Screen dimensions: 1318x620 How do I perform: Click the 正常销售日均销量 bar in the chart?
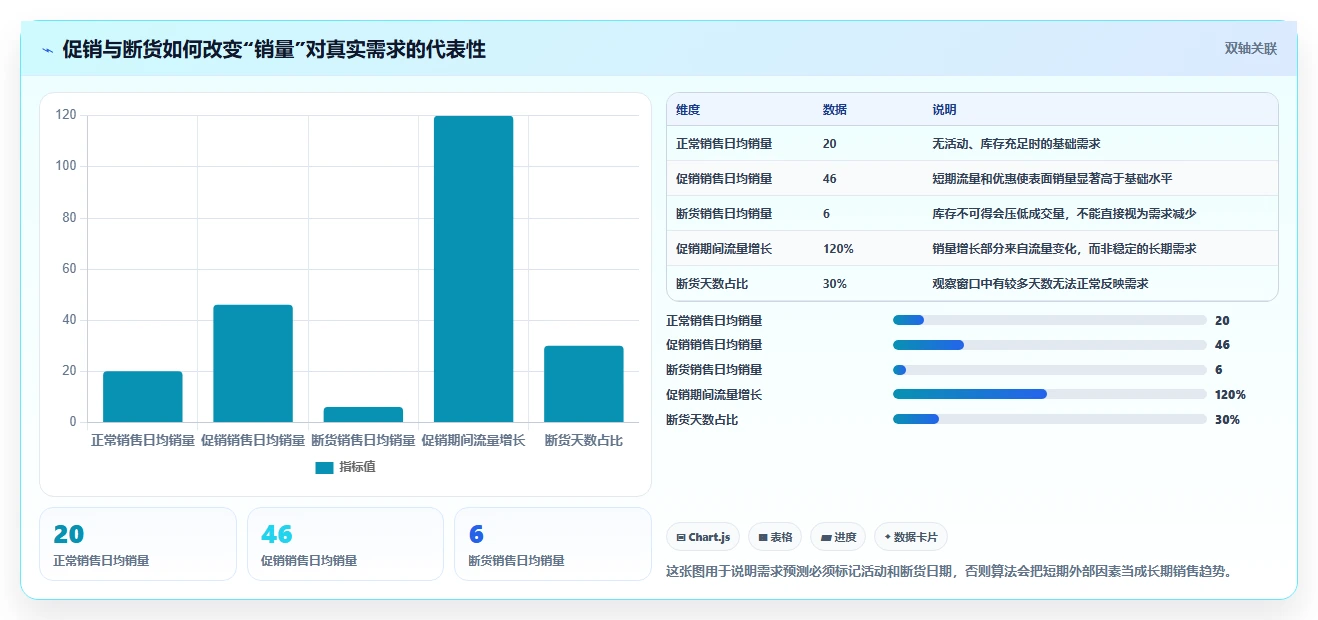pyautogui.click(x=143, y=397)
